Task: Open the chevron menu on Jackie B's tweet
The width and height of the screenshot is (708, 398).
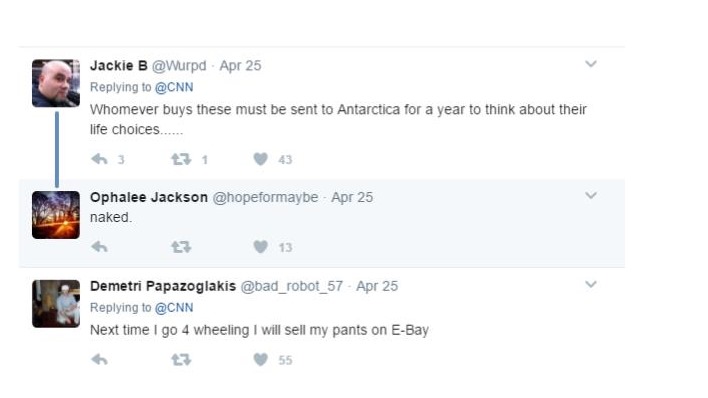Action: click(x=591, y=64)
